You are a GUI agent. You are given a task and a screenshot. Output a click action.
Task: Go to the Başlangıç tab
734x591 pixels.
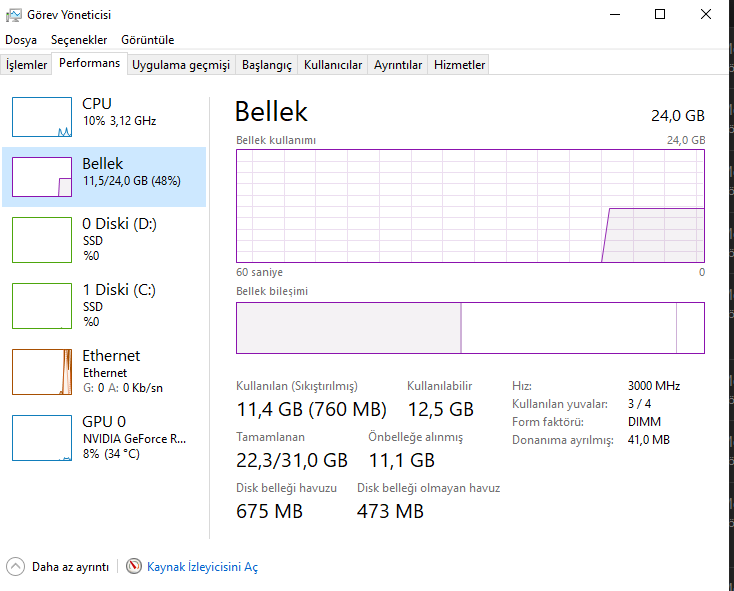[267, 65]
